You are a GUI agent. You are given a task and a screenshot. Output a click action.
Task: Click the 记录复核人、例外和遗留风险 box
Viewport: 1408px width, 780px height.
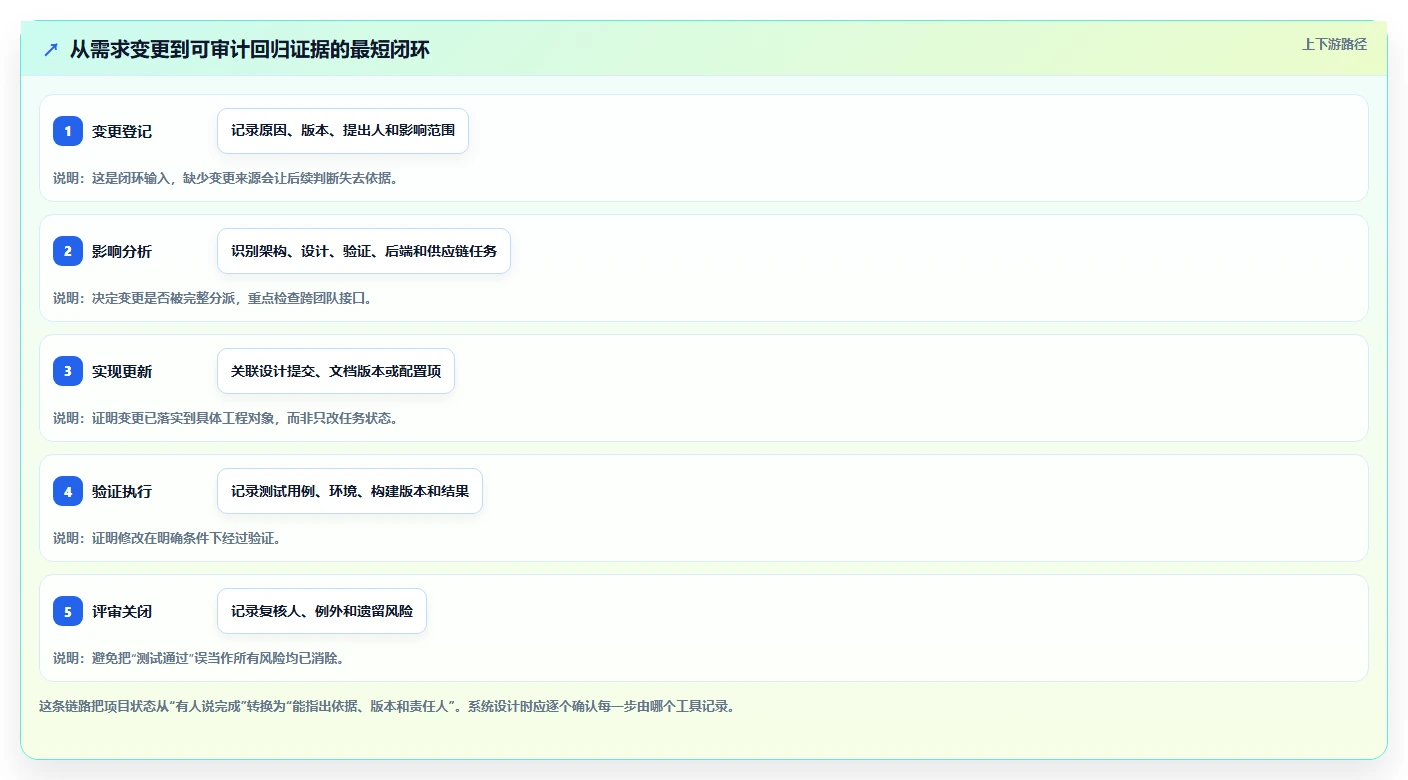[x=322, y=611]
